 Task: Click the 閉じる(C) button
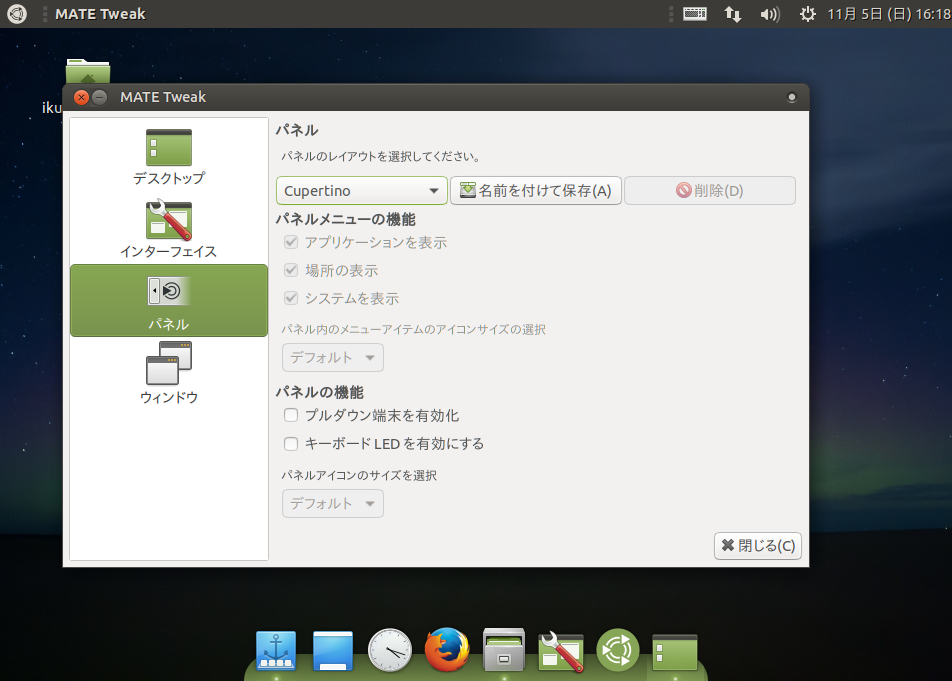pyautogui.click(x=758, y=546)
